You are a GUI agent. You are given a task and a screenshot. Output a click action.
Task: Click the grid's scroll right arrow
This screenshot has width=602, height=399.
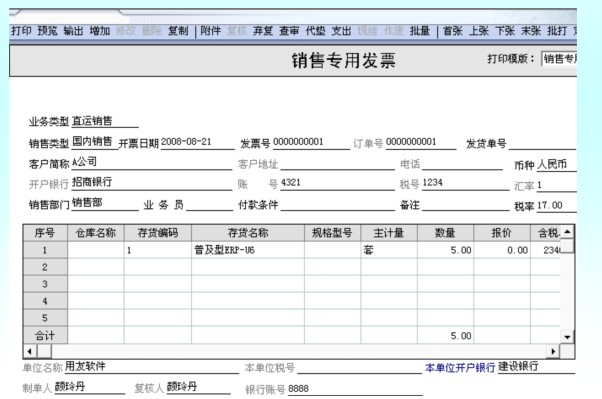pos(553,351)
